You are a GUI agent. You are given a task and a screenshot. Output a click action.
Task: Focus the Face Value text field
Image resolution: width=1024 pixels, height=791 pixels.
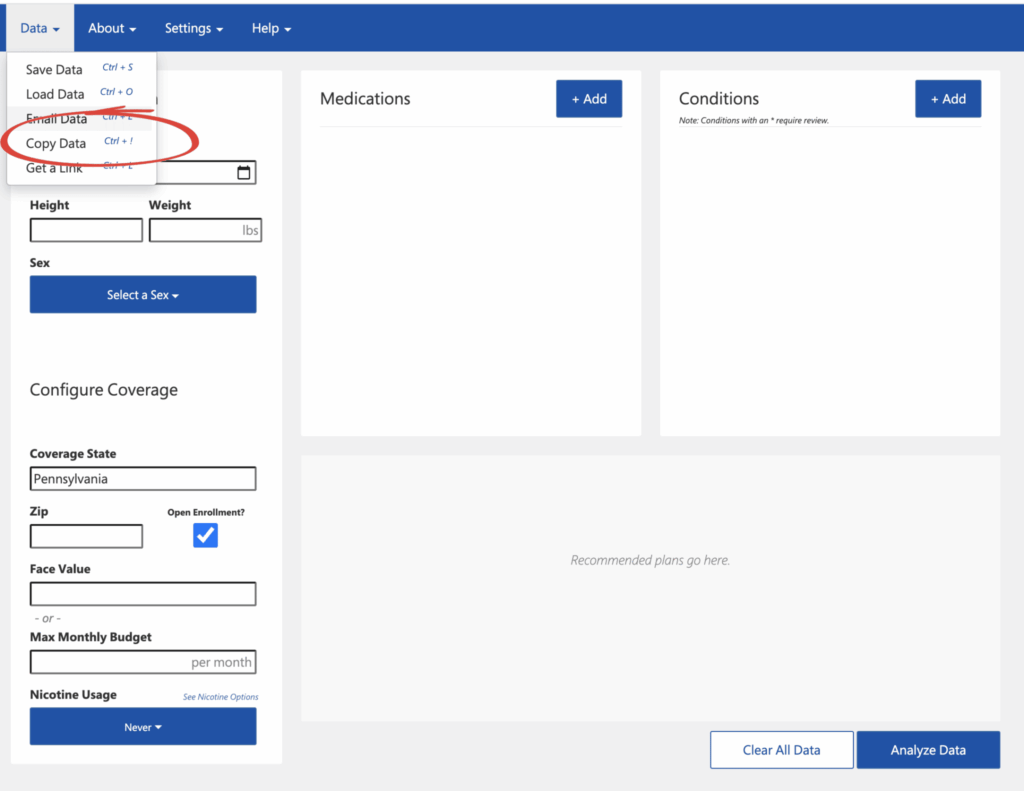(143, 594)
